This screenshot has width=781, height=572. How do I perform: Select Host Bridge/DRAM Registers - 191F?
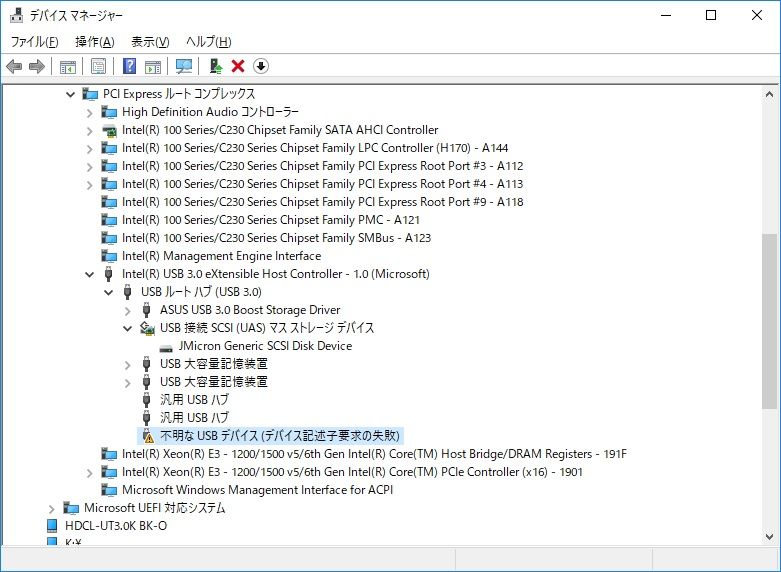click(374, 453)
